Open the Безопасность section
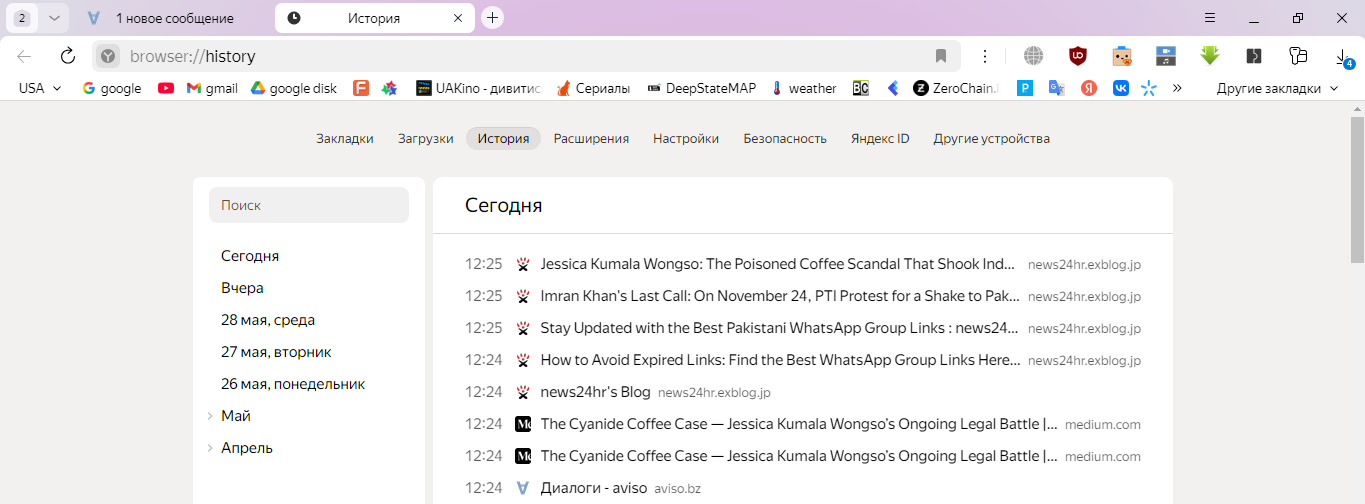 (785, 139)
